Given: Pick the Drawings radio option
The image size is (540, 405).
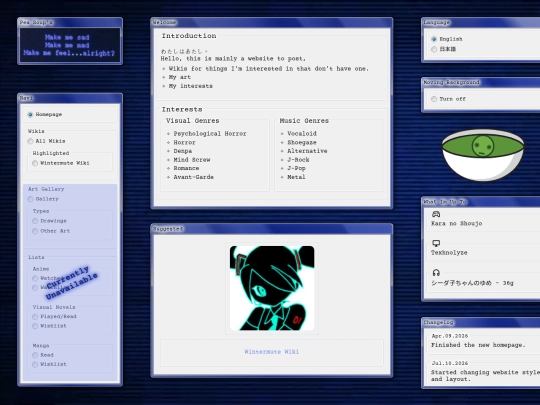Looking at the screenshot, I should pyautogui.click(x=35, y=221).
